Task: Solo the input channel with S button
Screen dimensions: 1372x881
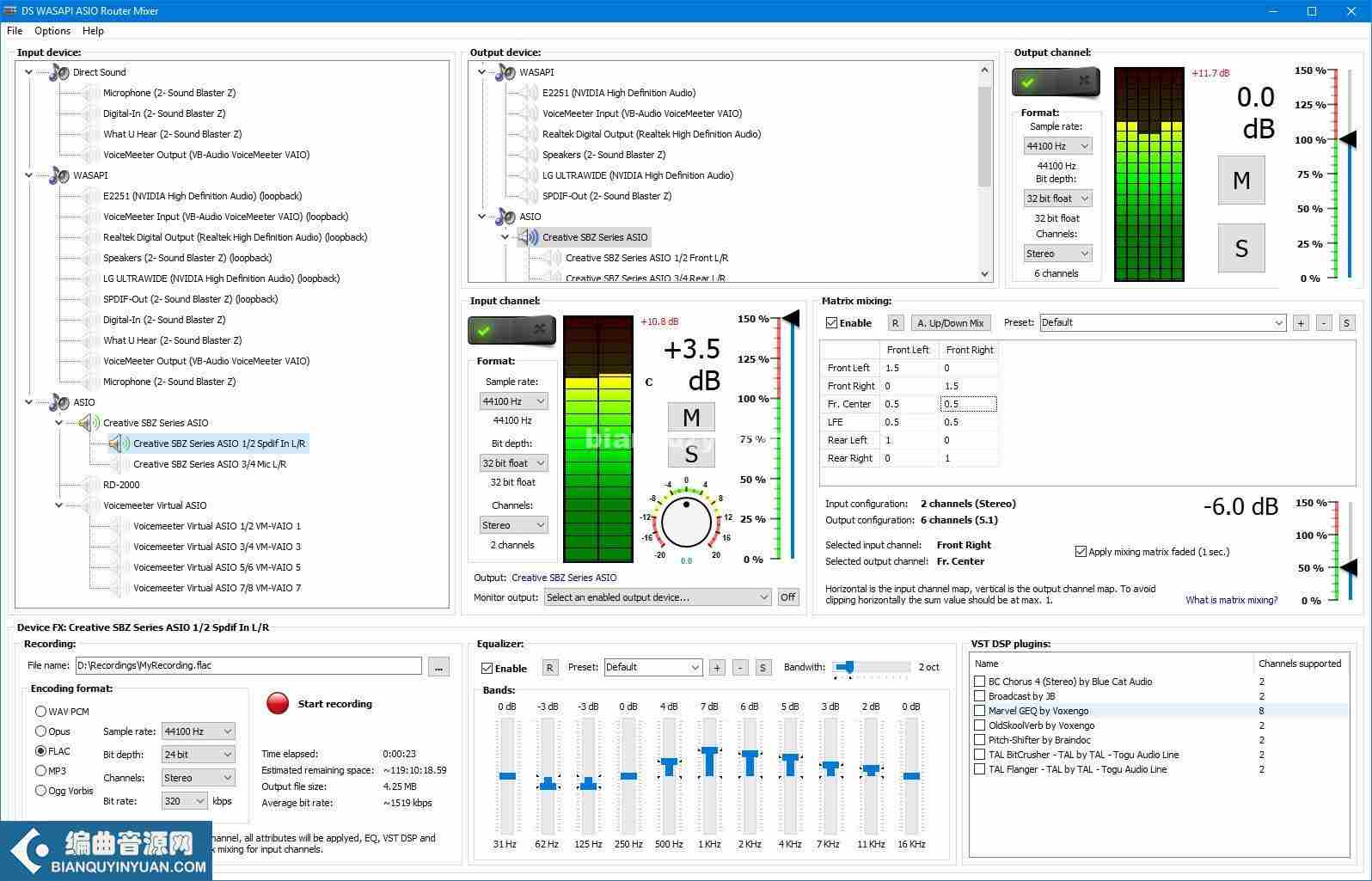Action: (691, 454)
